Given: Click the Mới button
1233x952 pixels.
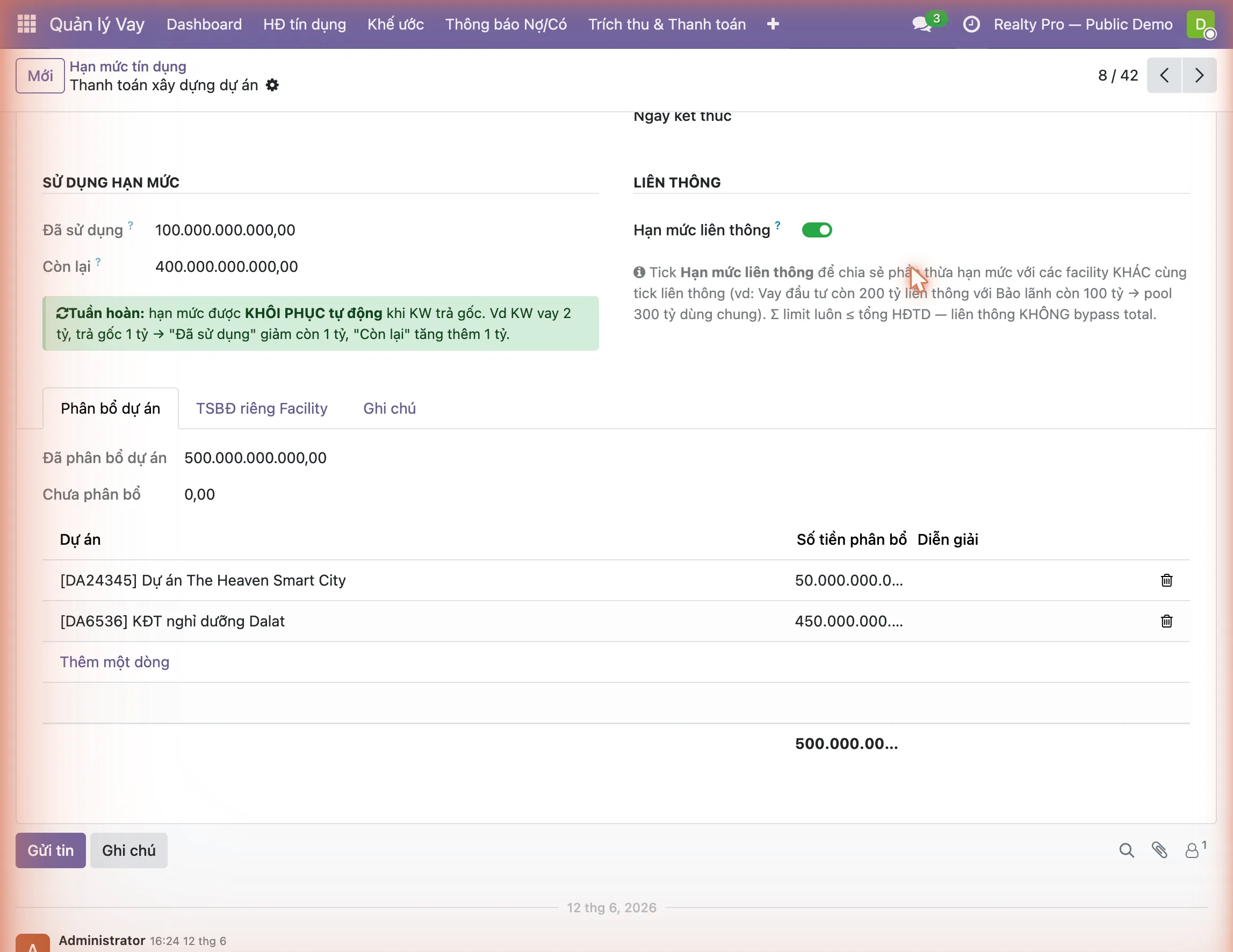Looking at the screenshot, I should [x=40, y=76].
